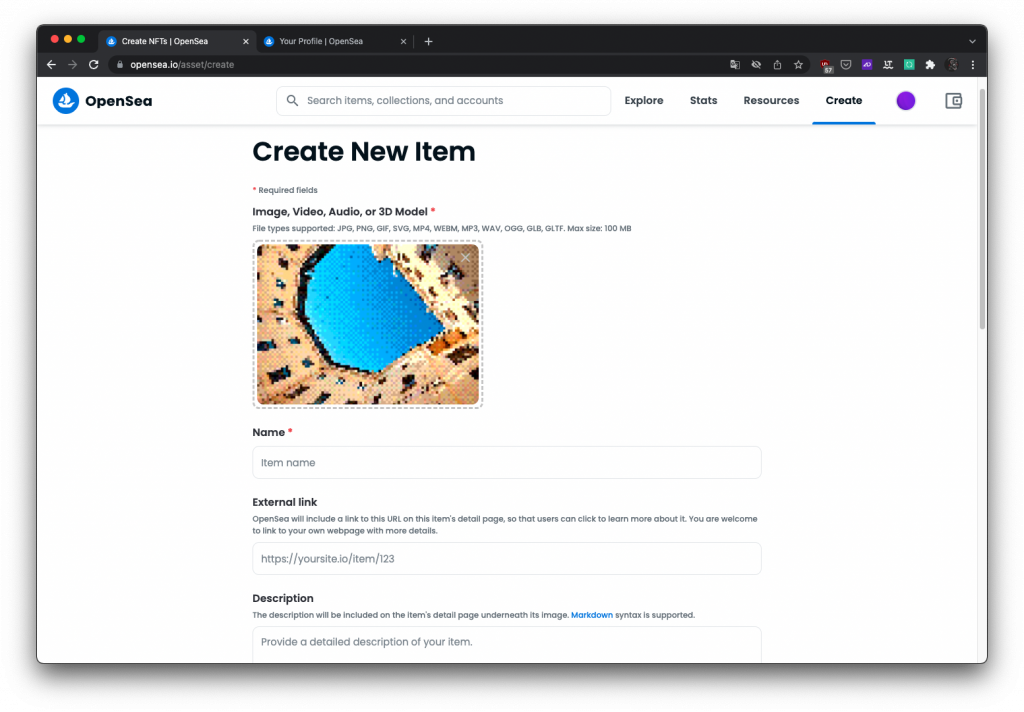Close the Your Profile tab
This screenshot has height=712, width=1024.
click(403, 41)
